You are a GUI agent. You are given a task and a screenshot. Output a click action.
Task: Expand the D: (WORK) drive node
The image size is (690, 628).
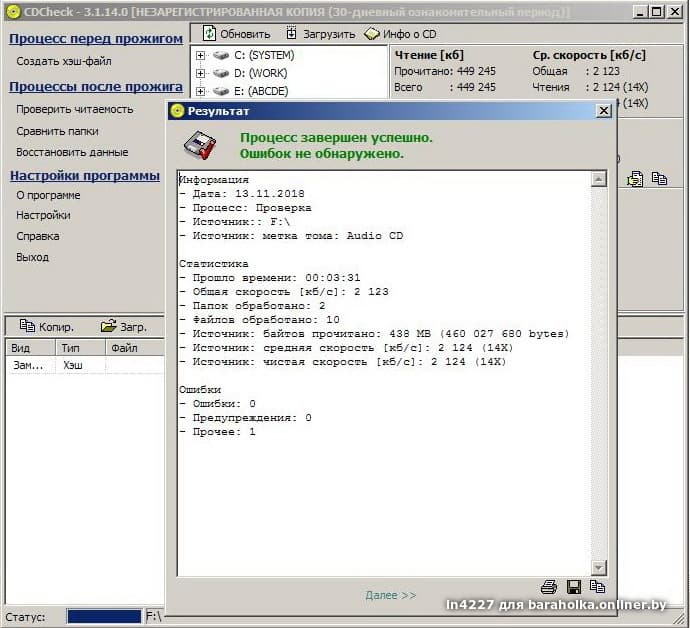pos(200,73)
